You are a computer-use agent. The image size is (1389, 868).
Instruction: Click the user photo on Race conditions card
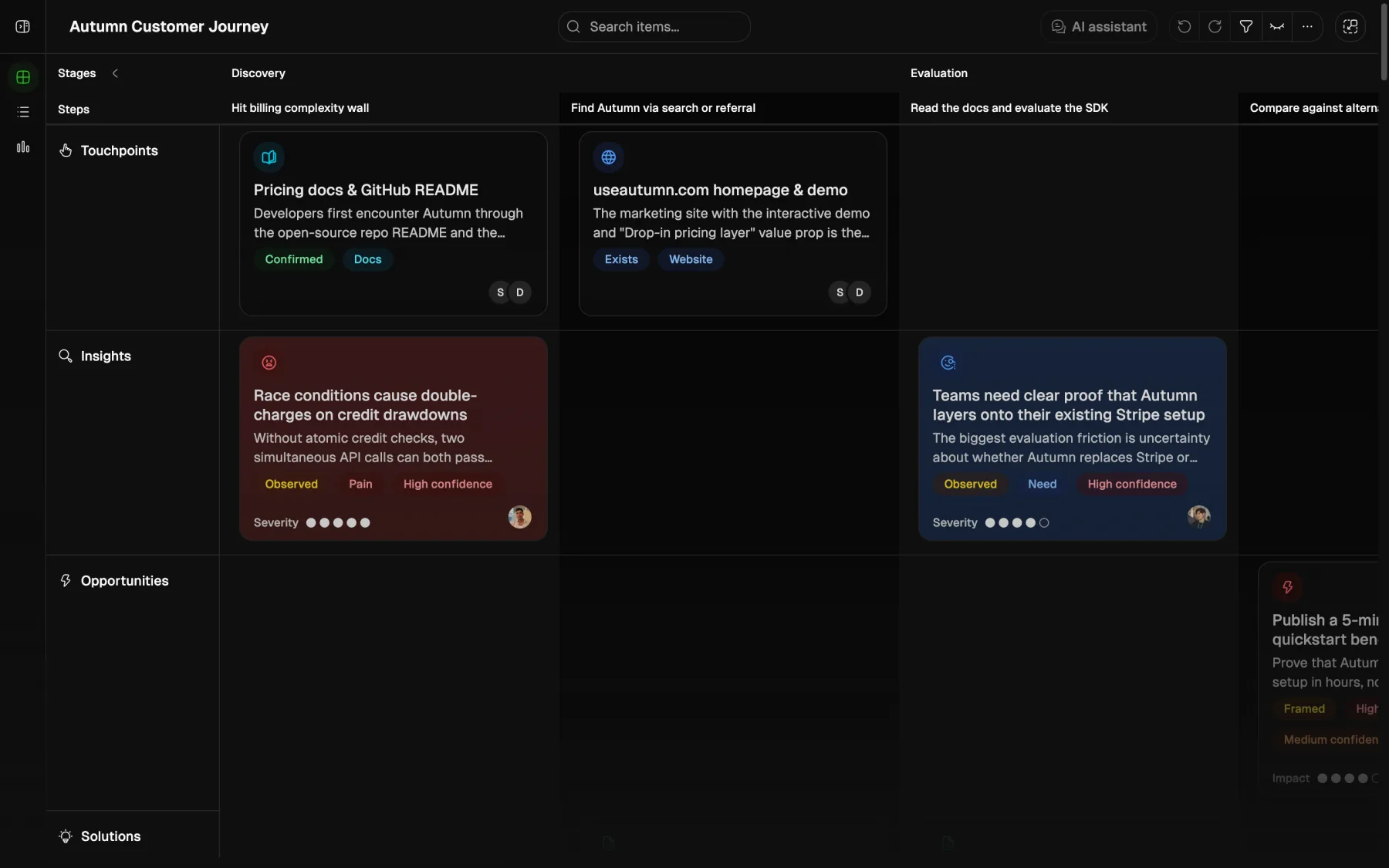coord(520,517)
